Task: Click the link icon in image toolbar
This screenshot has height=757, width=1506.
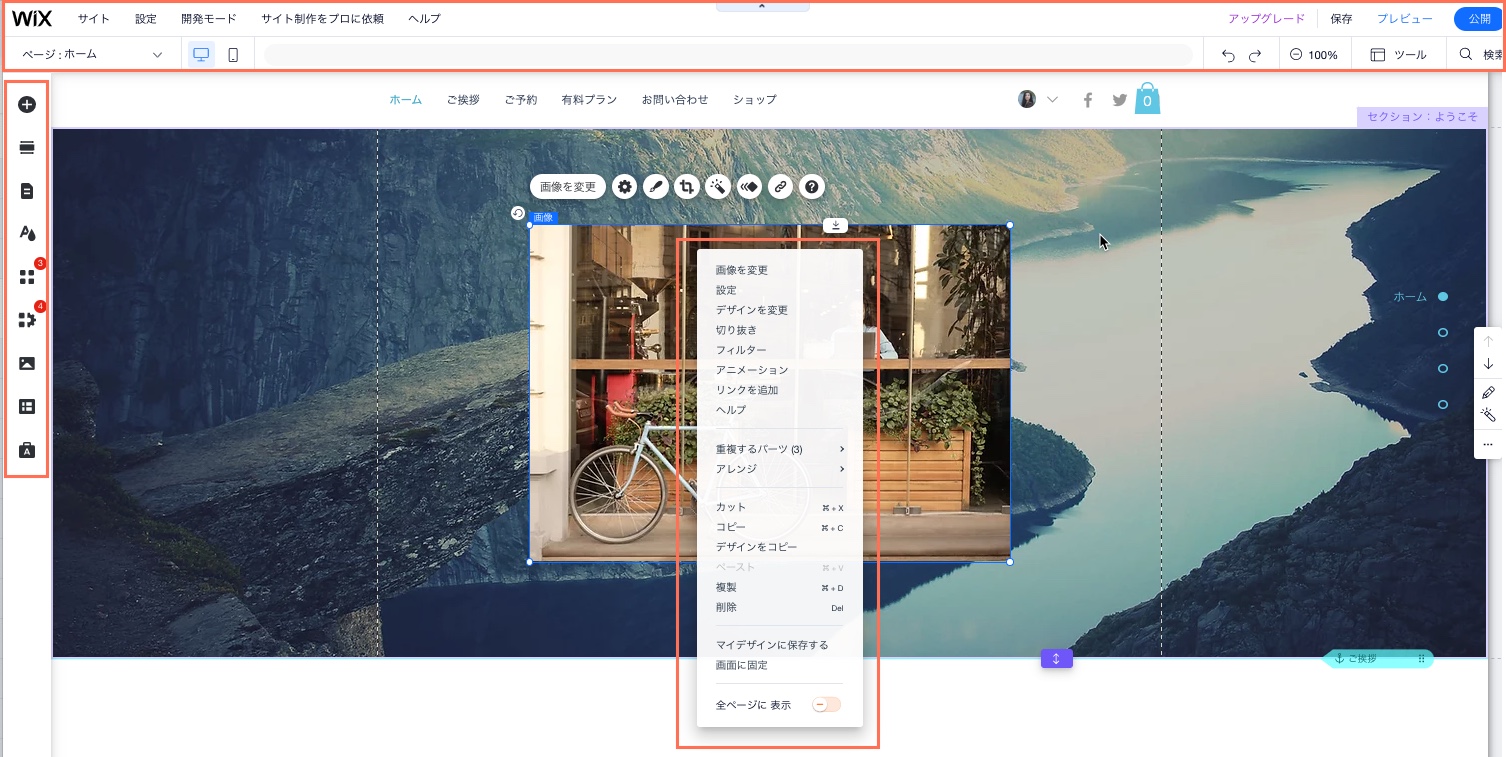Action: point(780,186)
